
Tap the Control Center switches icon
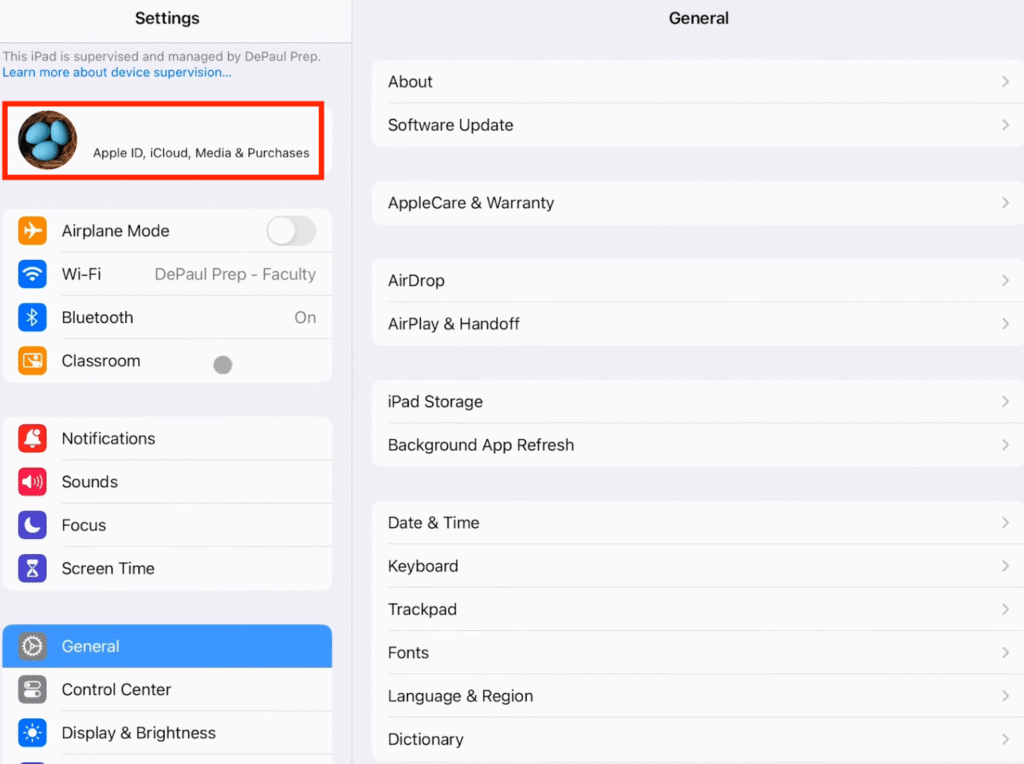point(32,690)
